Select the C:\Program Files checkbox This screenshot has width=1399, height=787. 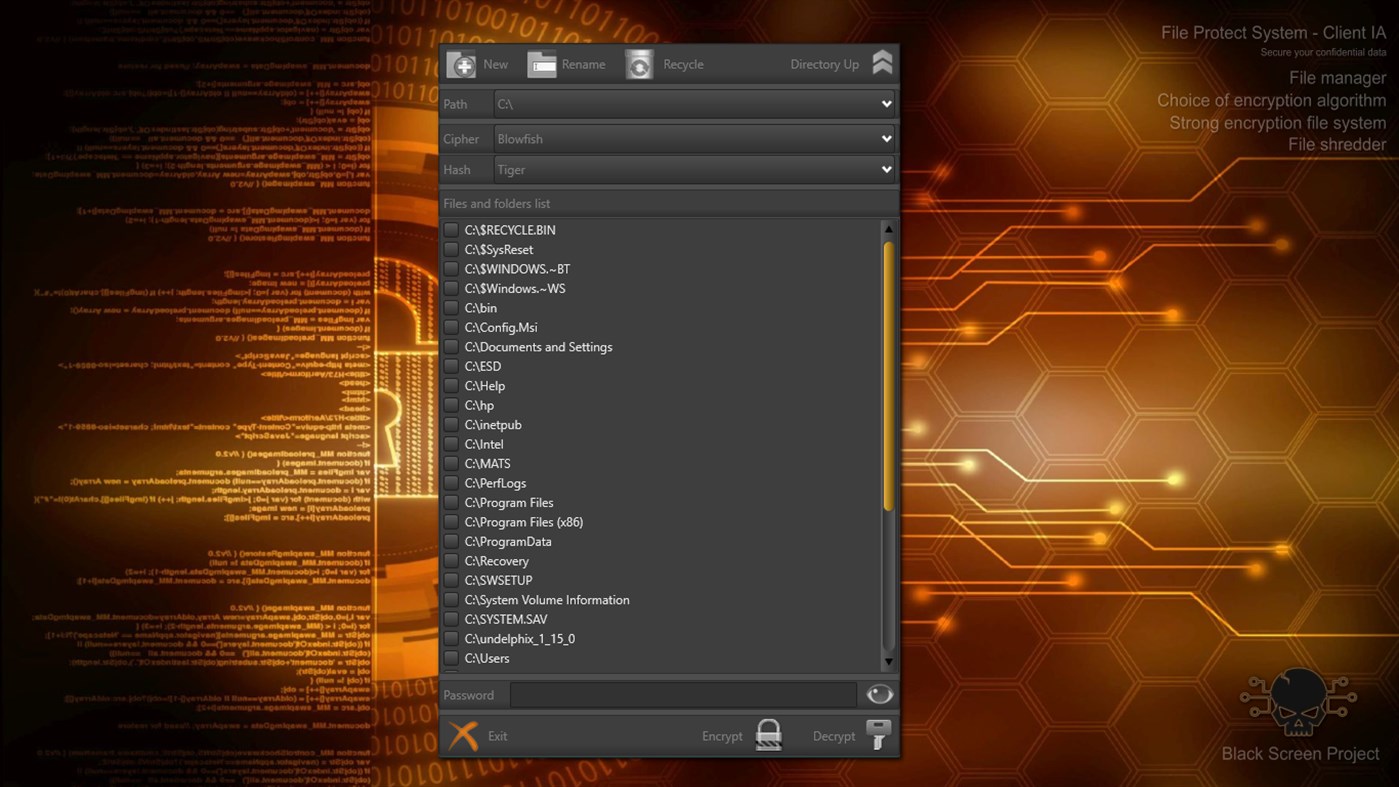click(x=451, y=502)
